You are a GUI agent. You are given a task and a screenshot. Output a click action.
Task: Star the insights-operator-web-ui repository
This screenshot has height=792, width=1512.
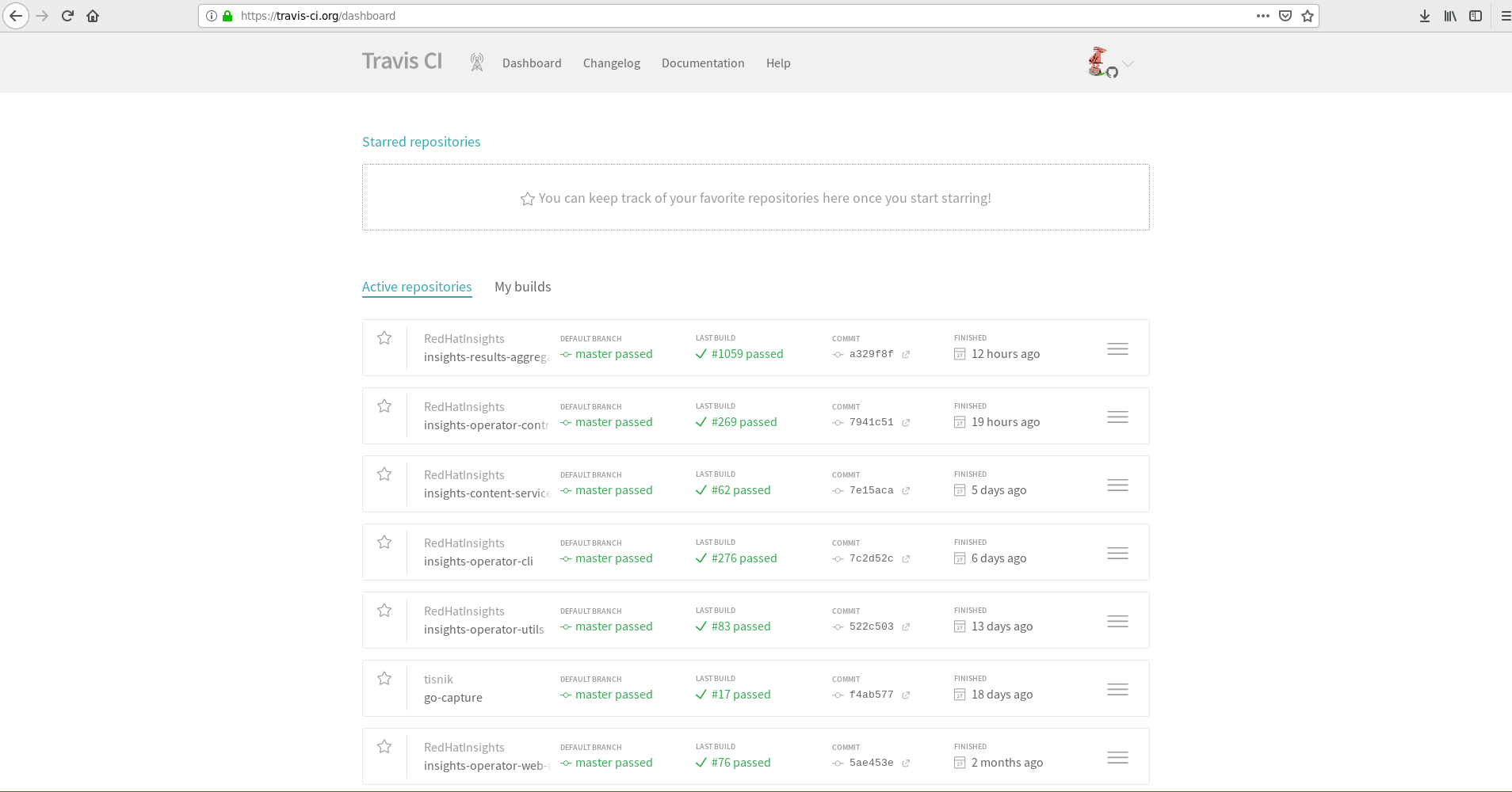click(x=384, y=747)
